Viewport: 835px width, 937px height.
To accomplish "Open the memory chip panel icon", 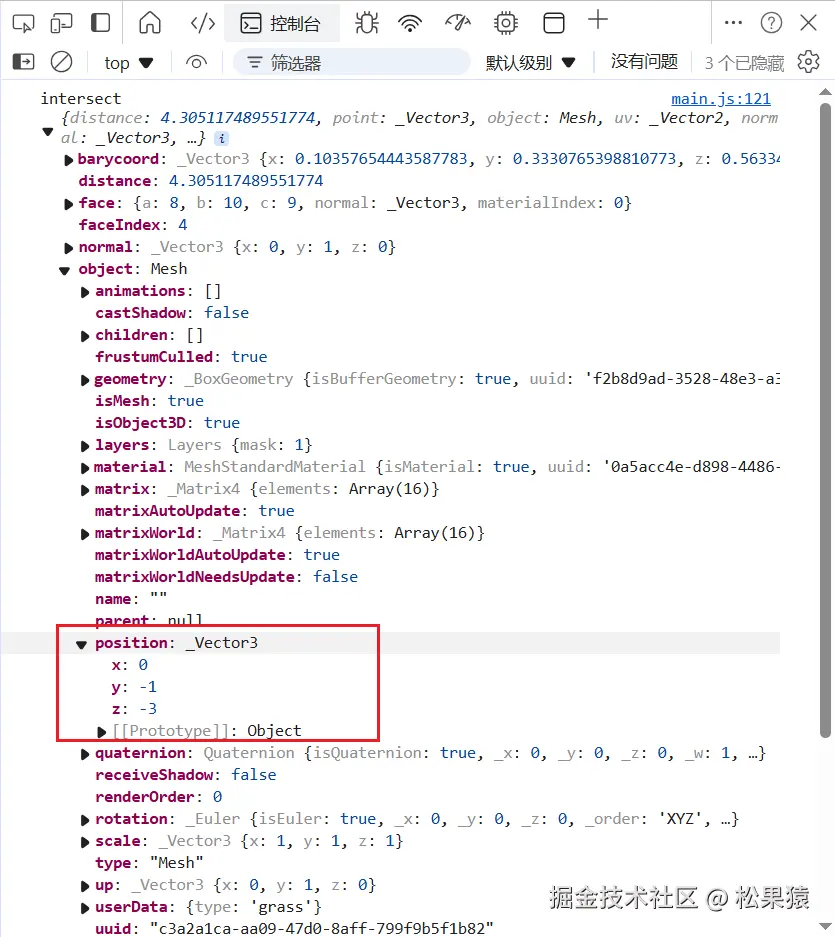I will click(505, 22).
